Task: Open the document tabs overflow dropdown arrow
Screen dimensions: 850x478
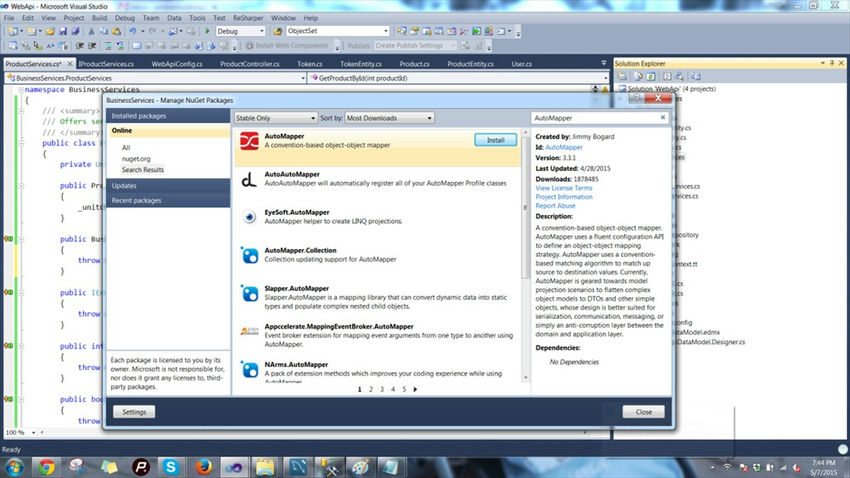Action: pos(603,63)
